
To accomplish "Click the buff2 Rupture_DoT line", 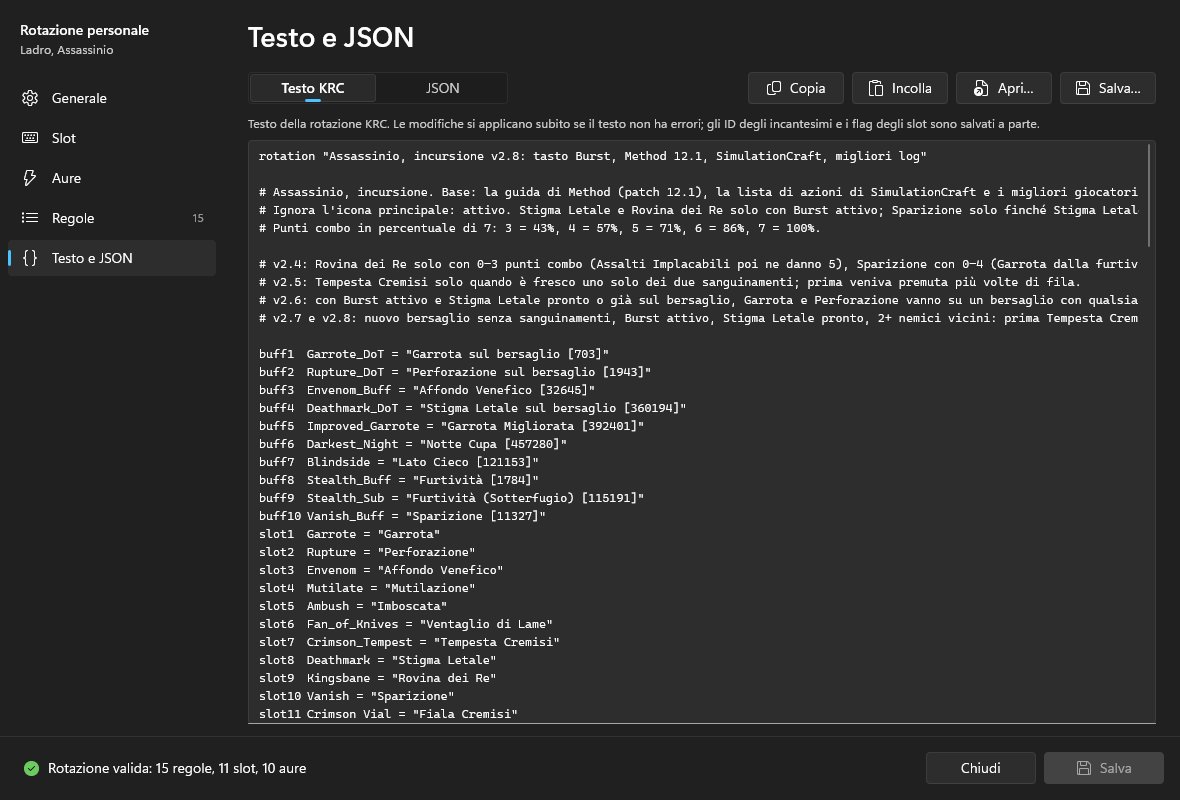I will point(455,372).
